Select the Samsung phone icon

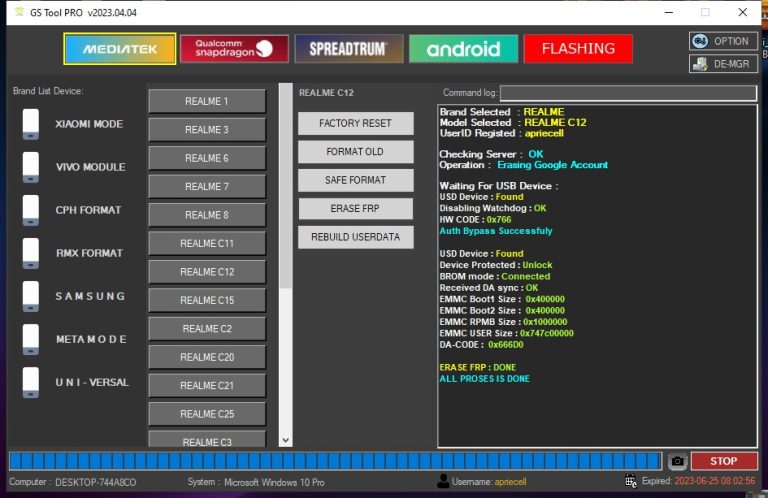point(30,296)
